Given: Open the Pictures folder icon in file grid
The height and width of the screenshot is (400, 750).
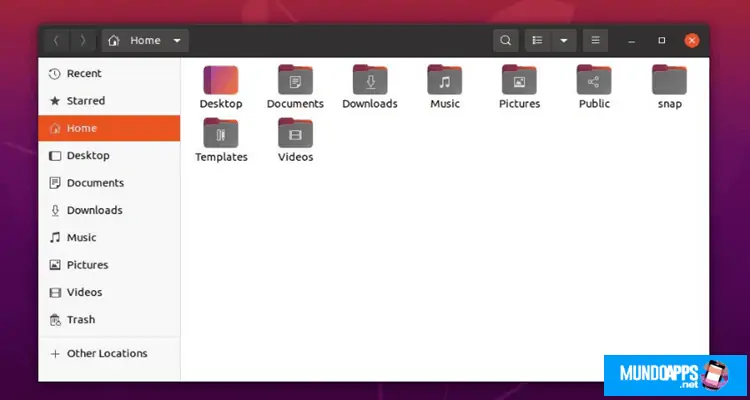Looking at the screenshot, I should point(519,80).
